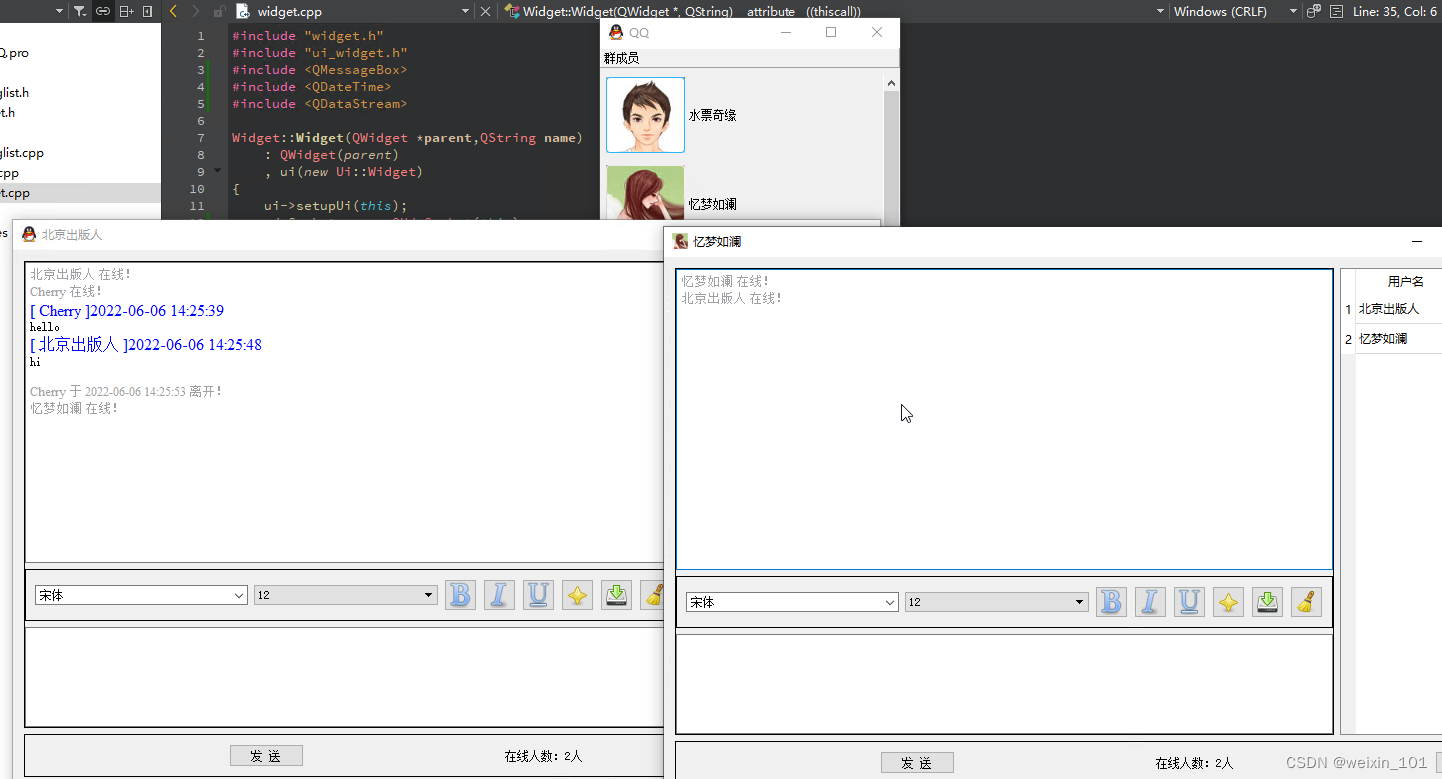
Task: Open the Widget::Widget symbol dropdown
Action: click(x=1161, y=11)
